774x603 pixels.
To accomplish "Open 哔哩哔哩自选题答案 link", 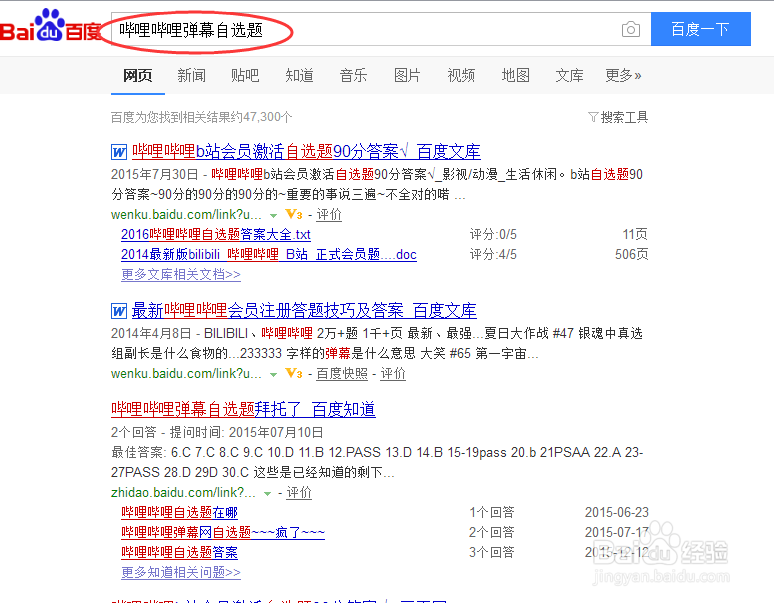I will pyautogui.click(x=179, y=552).
